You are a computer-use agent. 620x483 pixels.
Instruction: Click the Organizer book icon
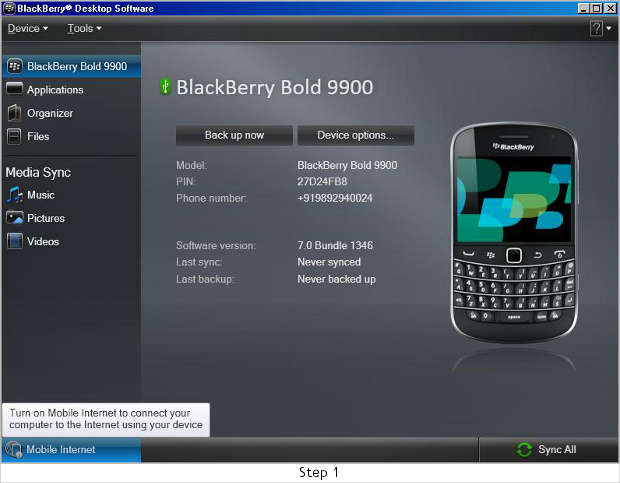(15, 113)
